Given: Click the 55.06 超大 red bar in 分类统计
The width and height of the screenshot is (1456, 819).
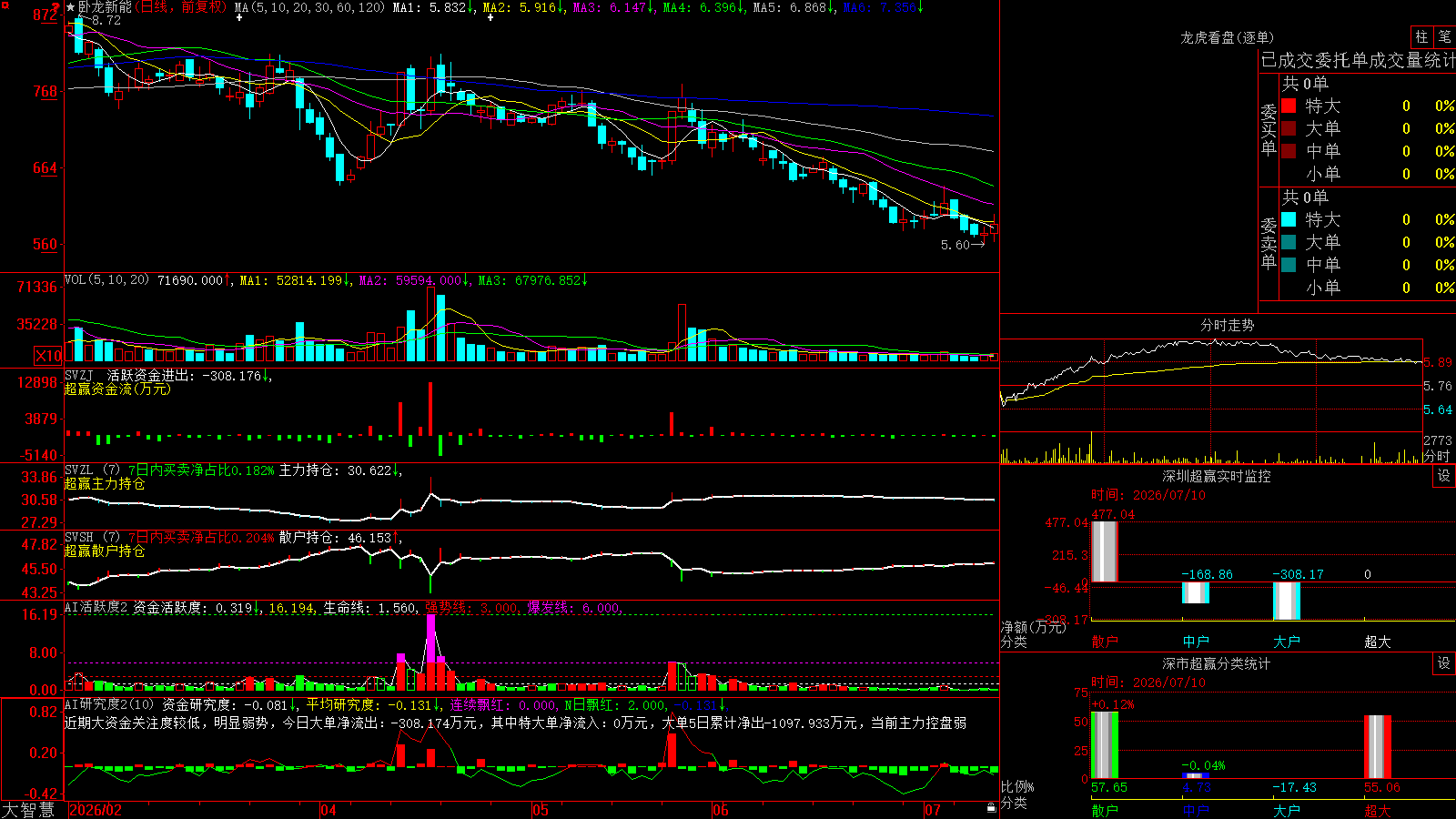Looking at the screenshot, I should [x=1378, y=747].
